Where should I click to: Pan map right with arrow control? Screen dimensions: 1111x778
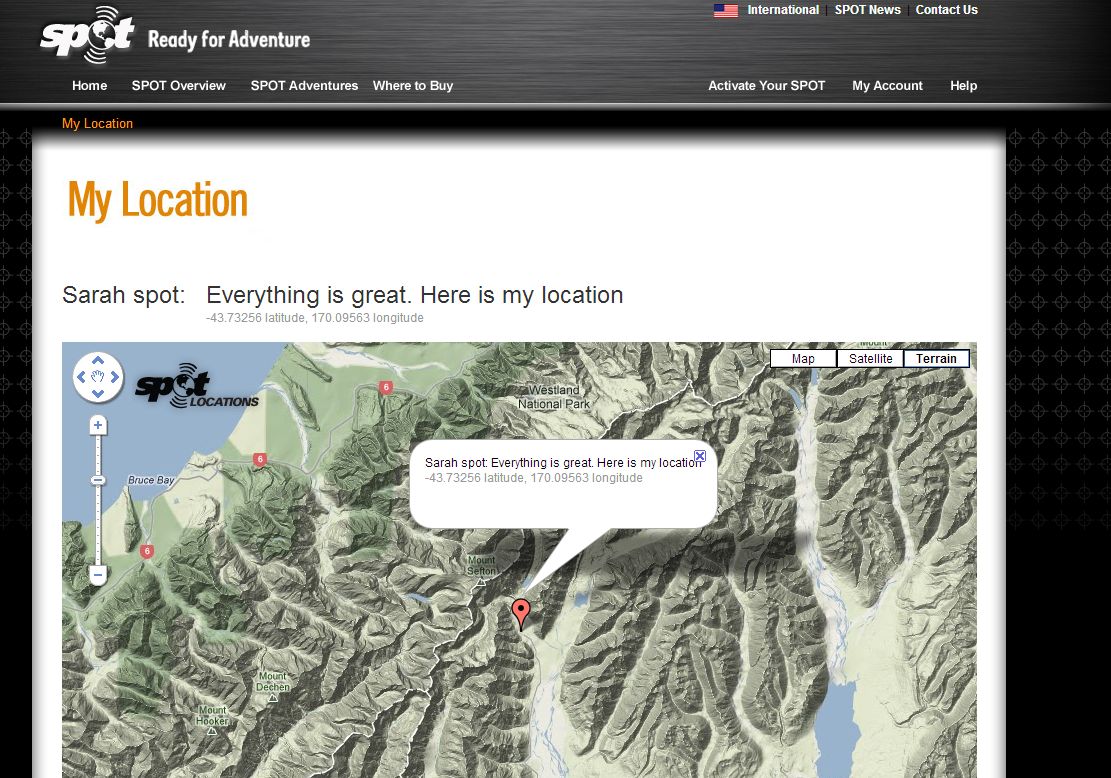pos(115,377)
